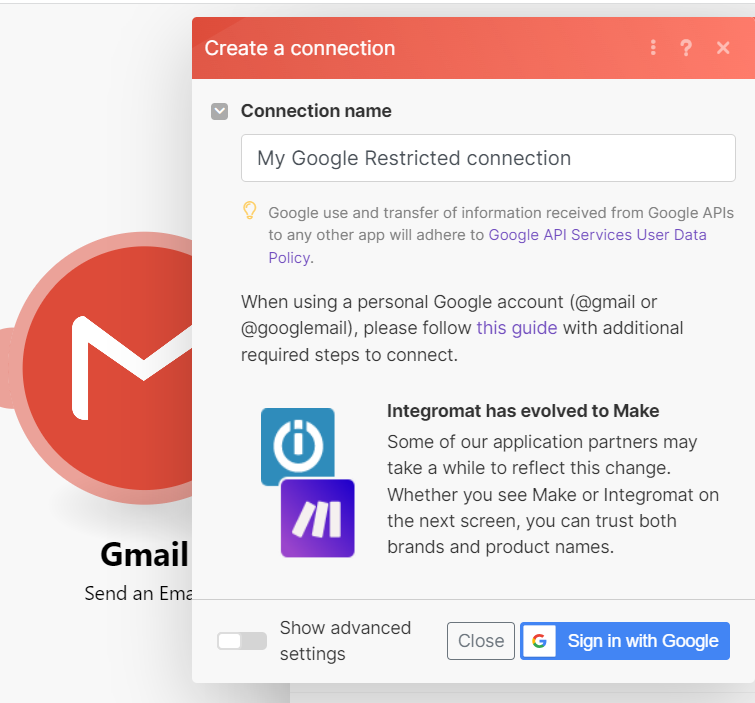The width and height of the screenshot is (755, 703).
Task: Open the 'this guide' link
Action: 517,328
